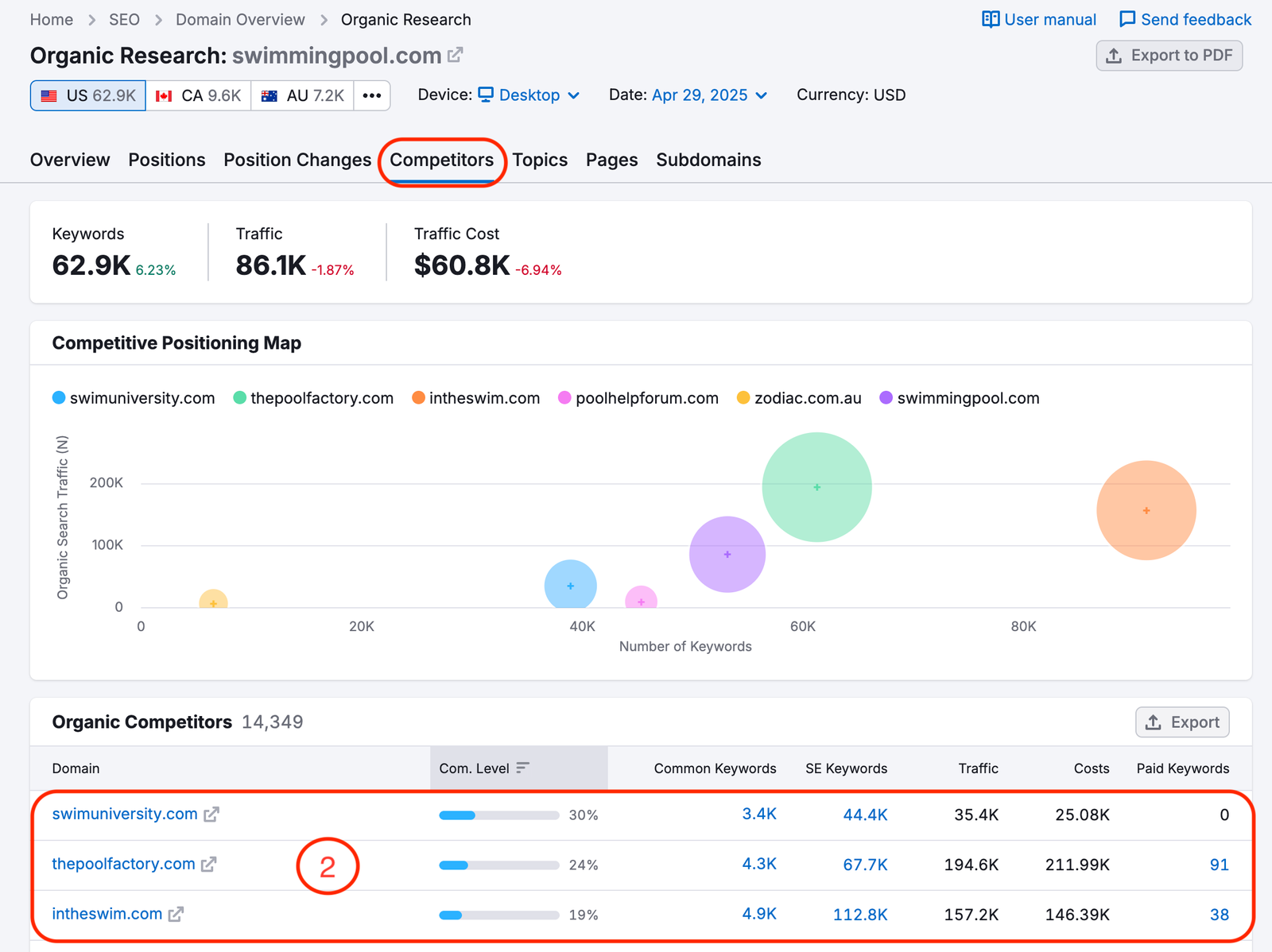
Task: Toggle swimuniversity.com legend in positioning map
Action: pos(134,398)
